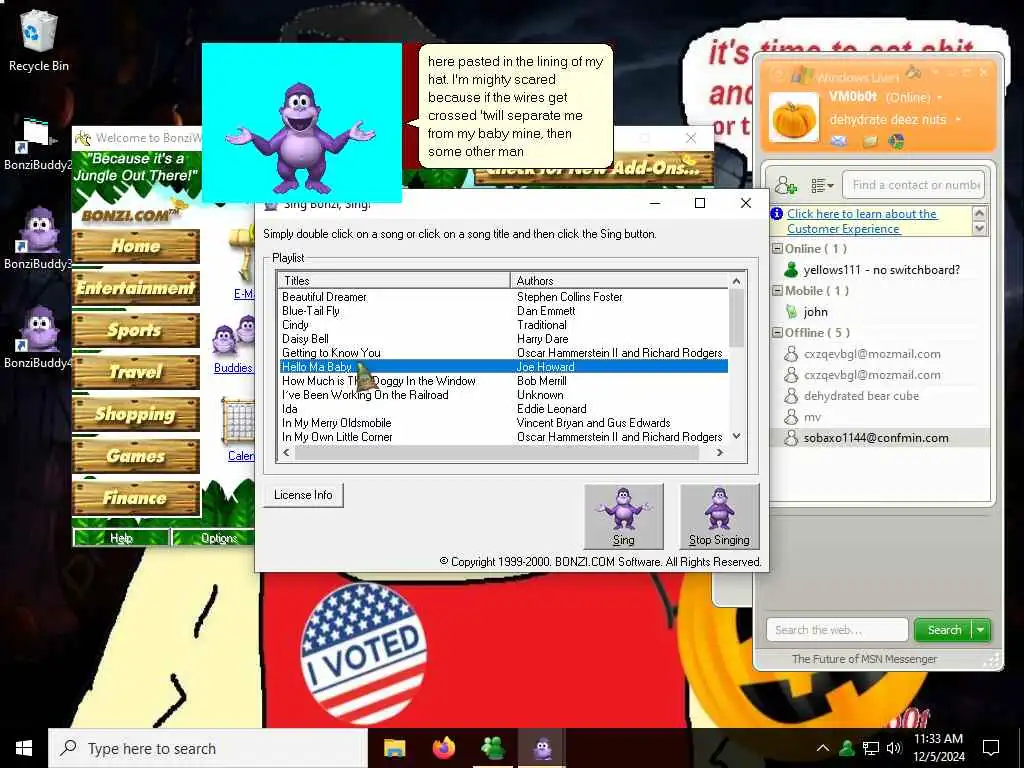Select the highlighted Hello Ma Baby row
This screenshot has width=1024, height=768.
click(504, 367)
